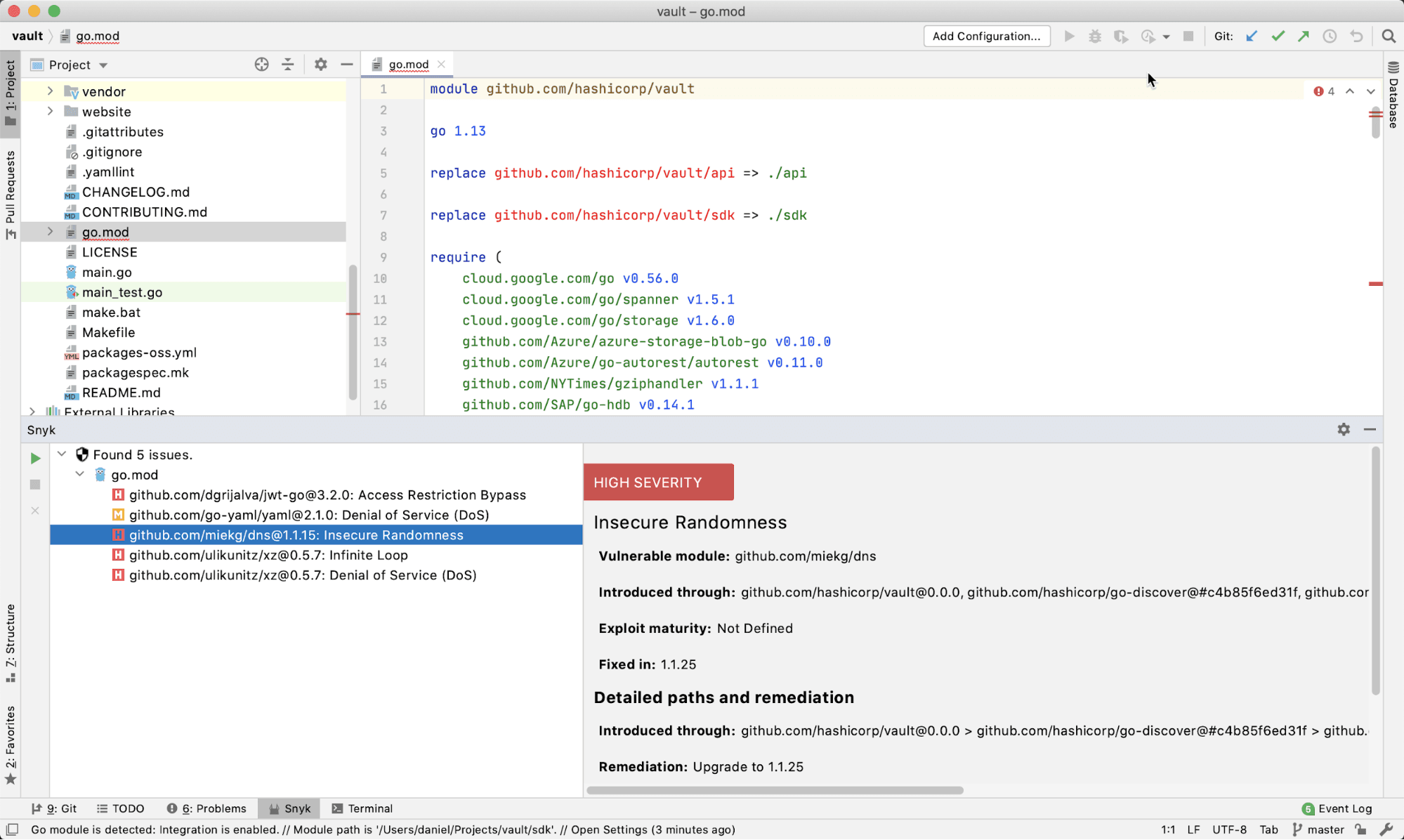The image size is (1404, 840).
Task: Open the Event Log
Action: (x=1336, y=808)
